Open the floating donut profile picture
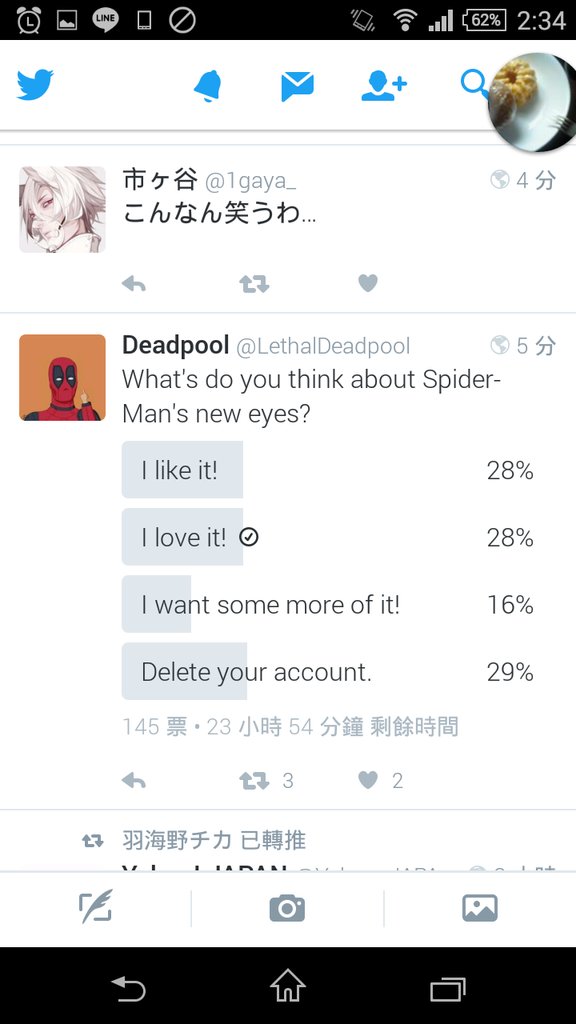 coord(532,103)
